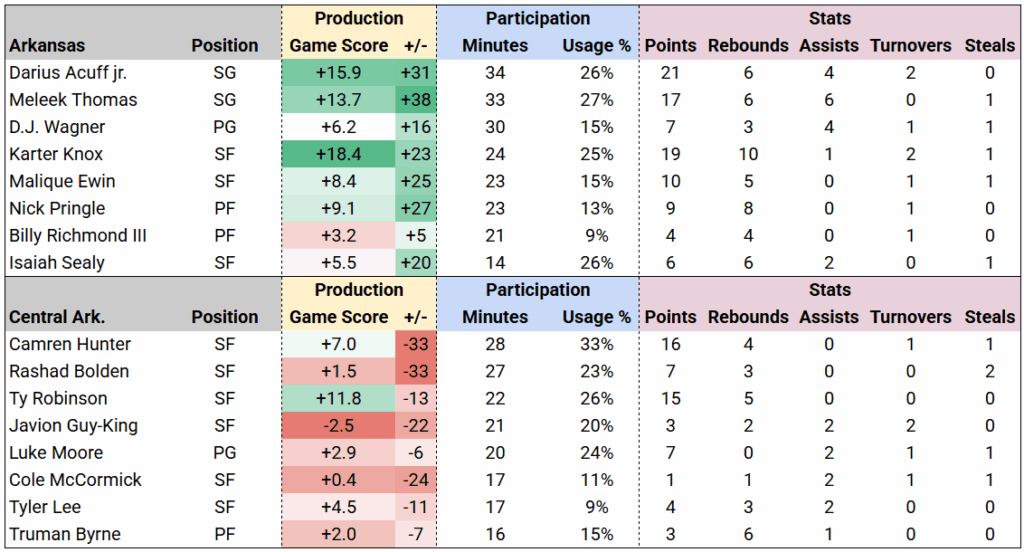Click Karter Knox's +18.4 Game Score cell

tap(339, 154)
